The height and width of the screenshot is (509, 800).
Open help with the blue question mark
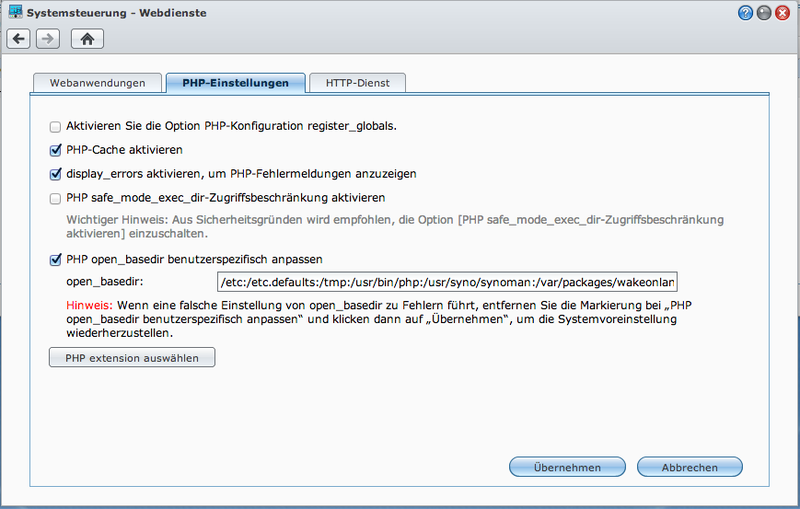(x=746, y=13)
